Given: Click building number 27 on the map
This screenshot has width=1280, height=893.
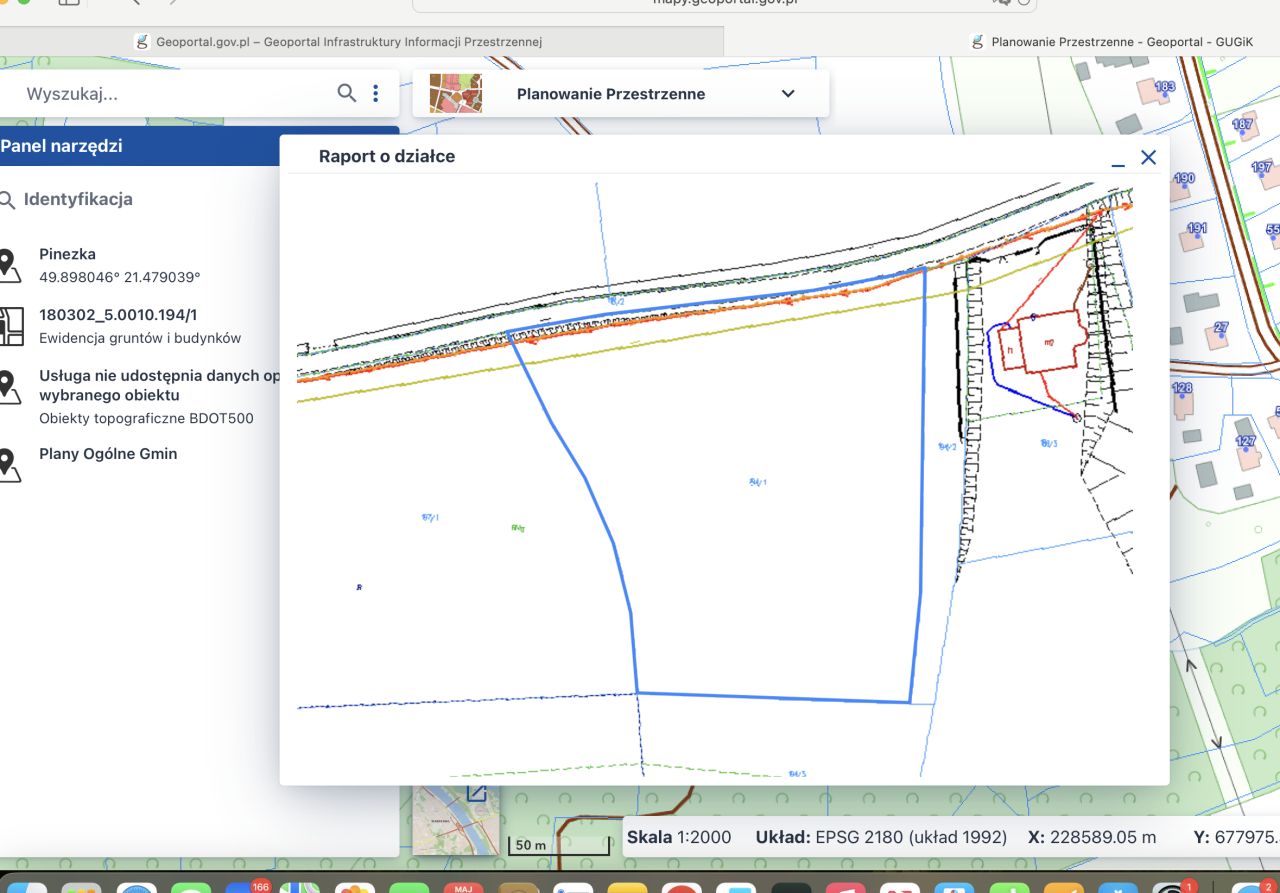Looking at the screenshot, I should tap(1221, 328).
